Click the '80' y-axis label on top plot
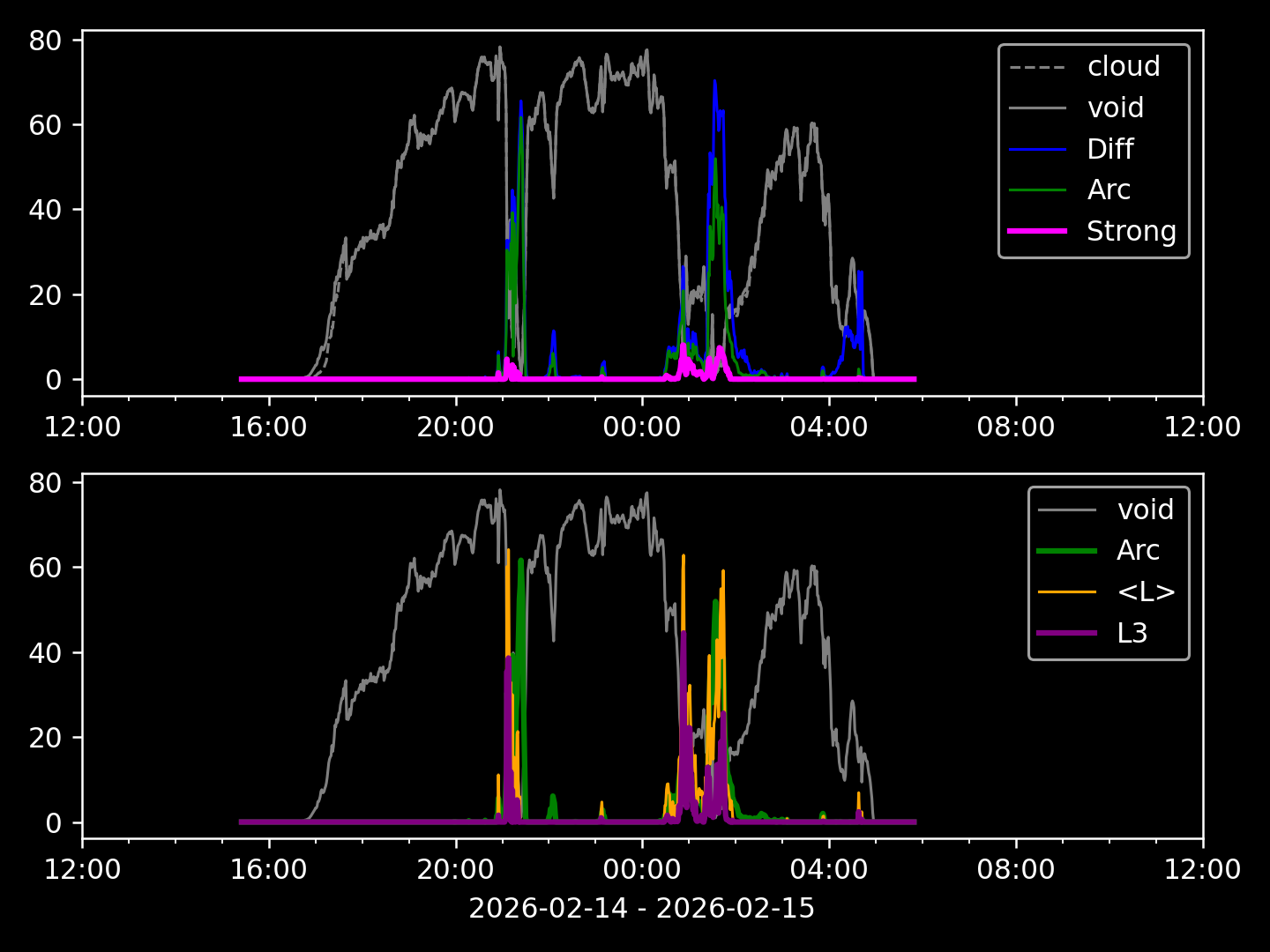Screen dimensions: 1270x952 [45, 41]
